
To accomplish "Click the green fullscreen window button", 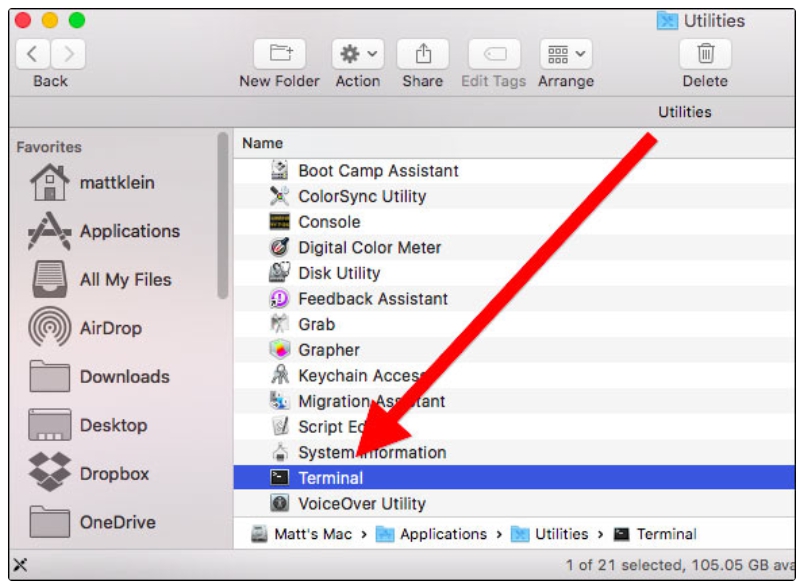I will (77, 20).
